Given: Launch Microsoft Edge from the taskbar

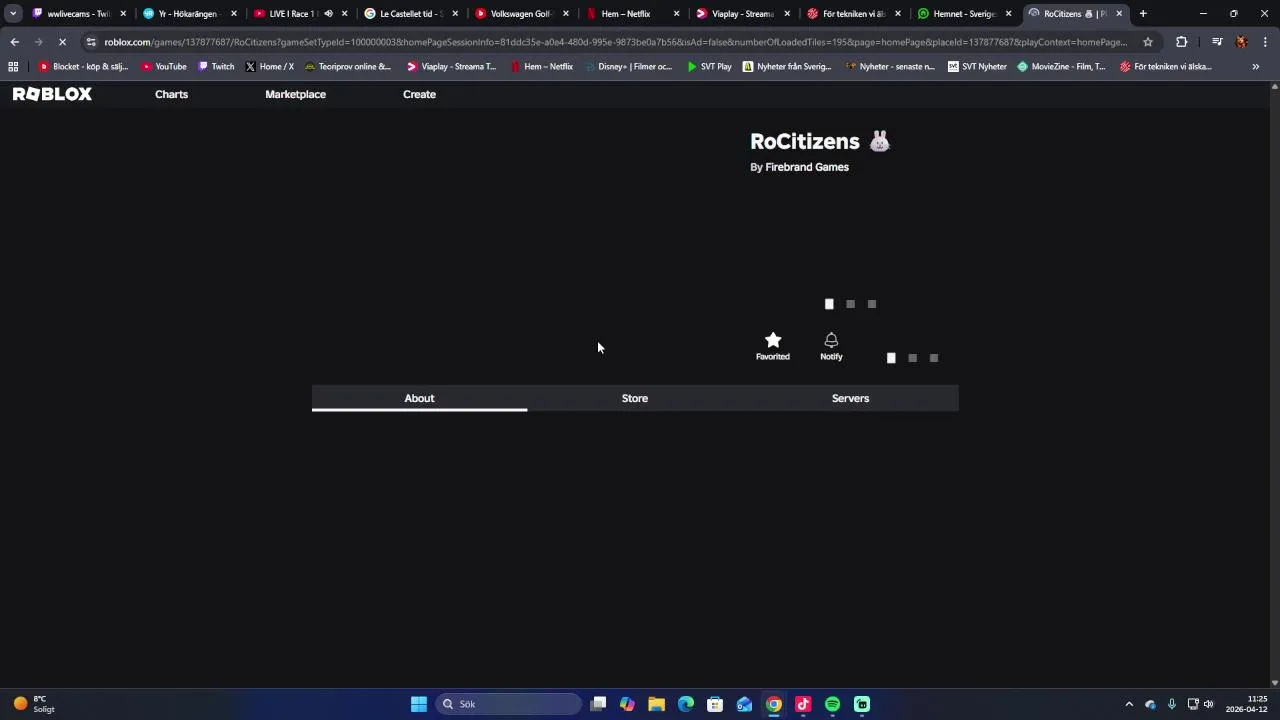Looking at the screenshot, I should tap(686, 704).
